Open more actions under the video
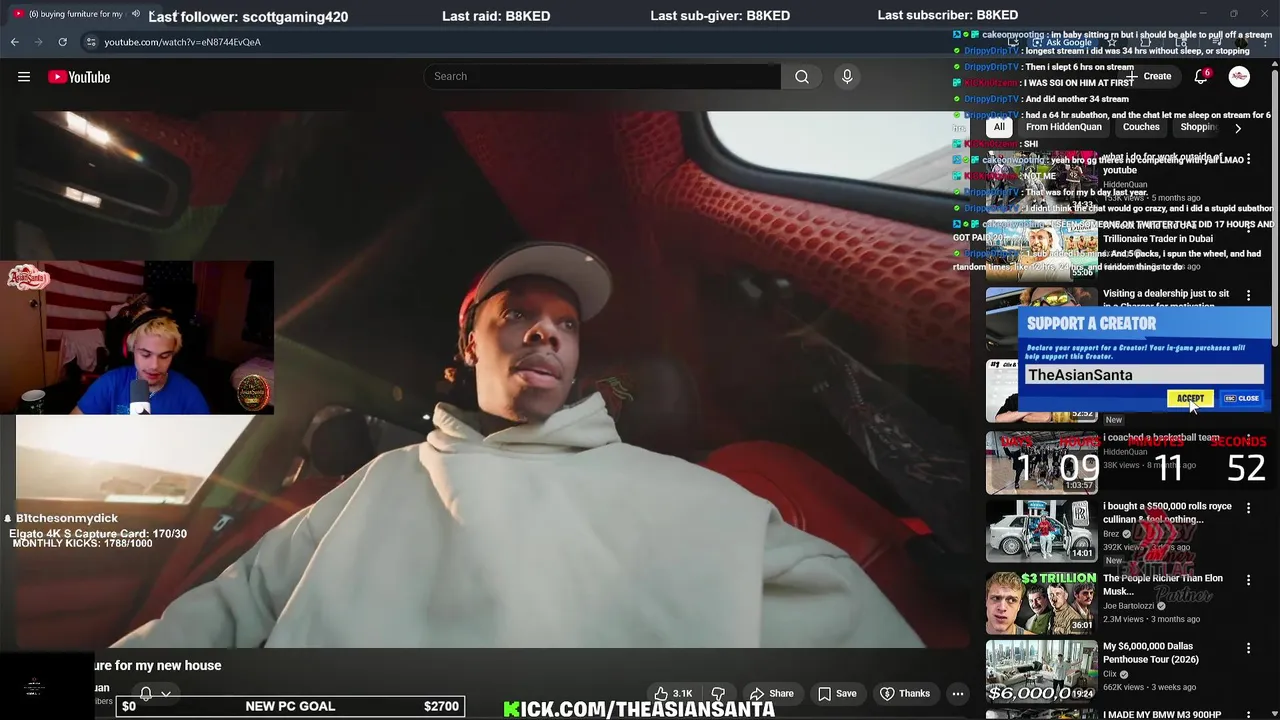The image size is (1280, 720). tap(957, 693)
